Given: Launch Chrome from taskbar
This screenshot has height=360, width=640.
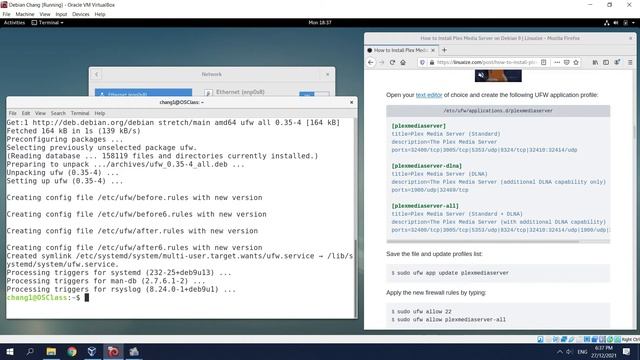Looking at the screenshot, I should (72, 351).
